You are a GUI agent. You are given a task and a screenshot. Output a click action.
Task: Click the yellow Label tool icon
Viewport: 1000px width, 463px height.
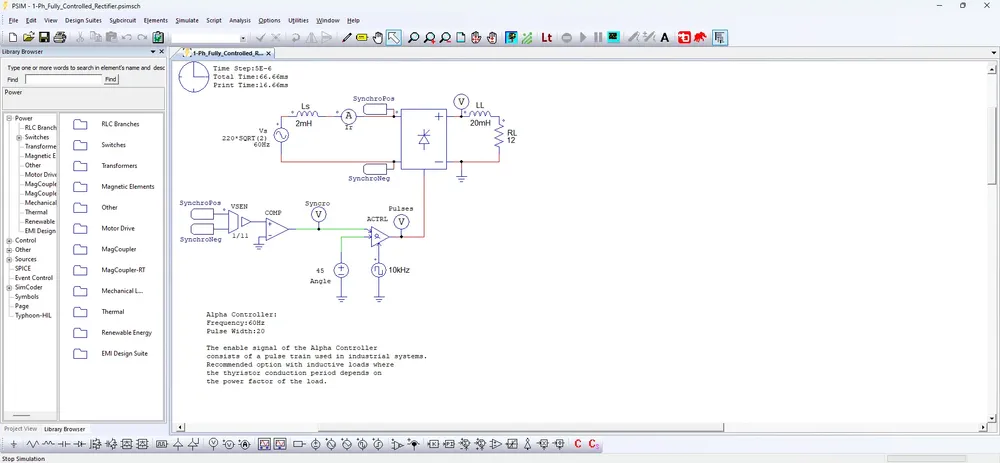362,38
